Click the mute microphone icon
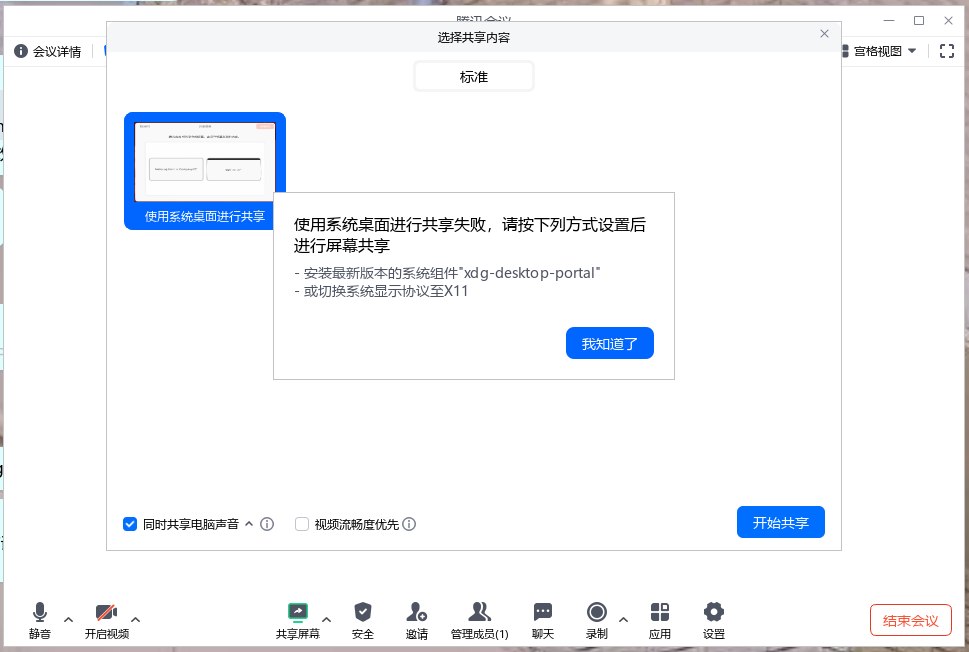This screenshot has width=969, height=652. pos(40,612)
